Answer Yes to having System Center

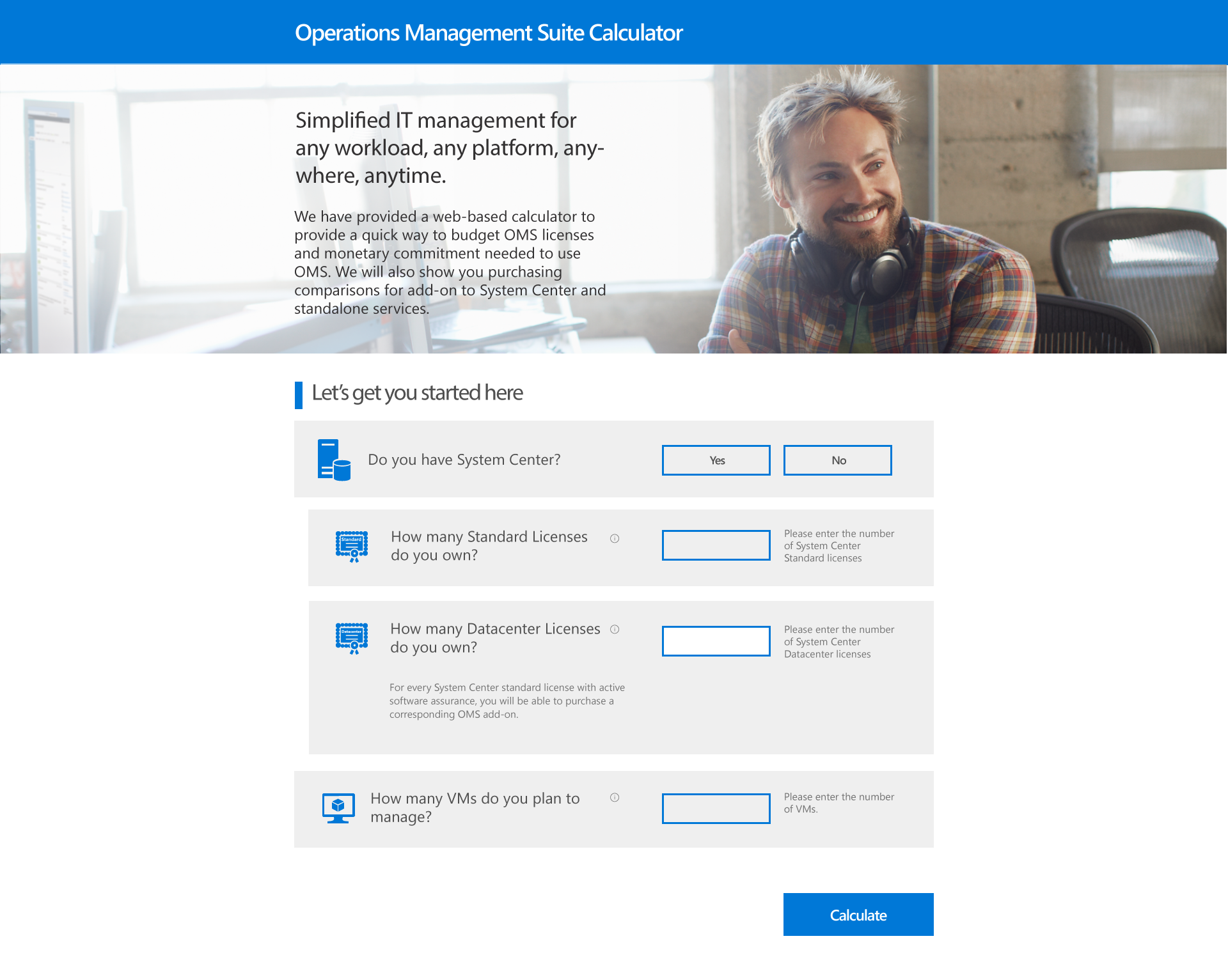716,460
